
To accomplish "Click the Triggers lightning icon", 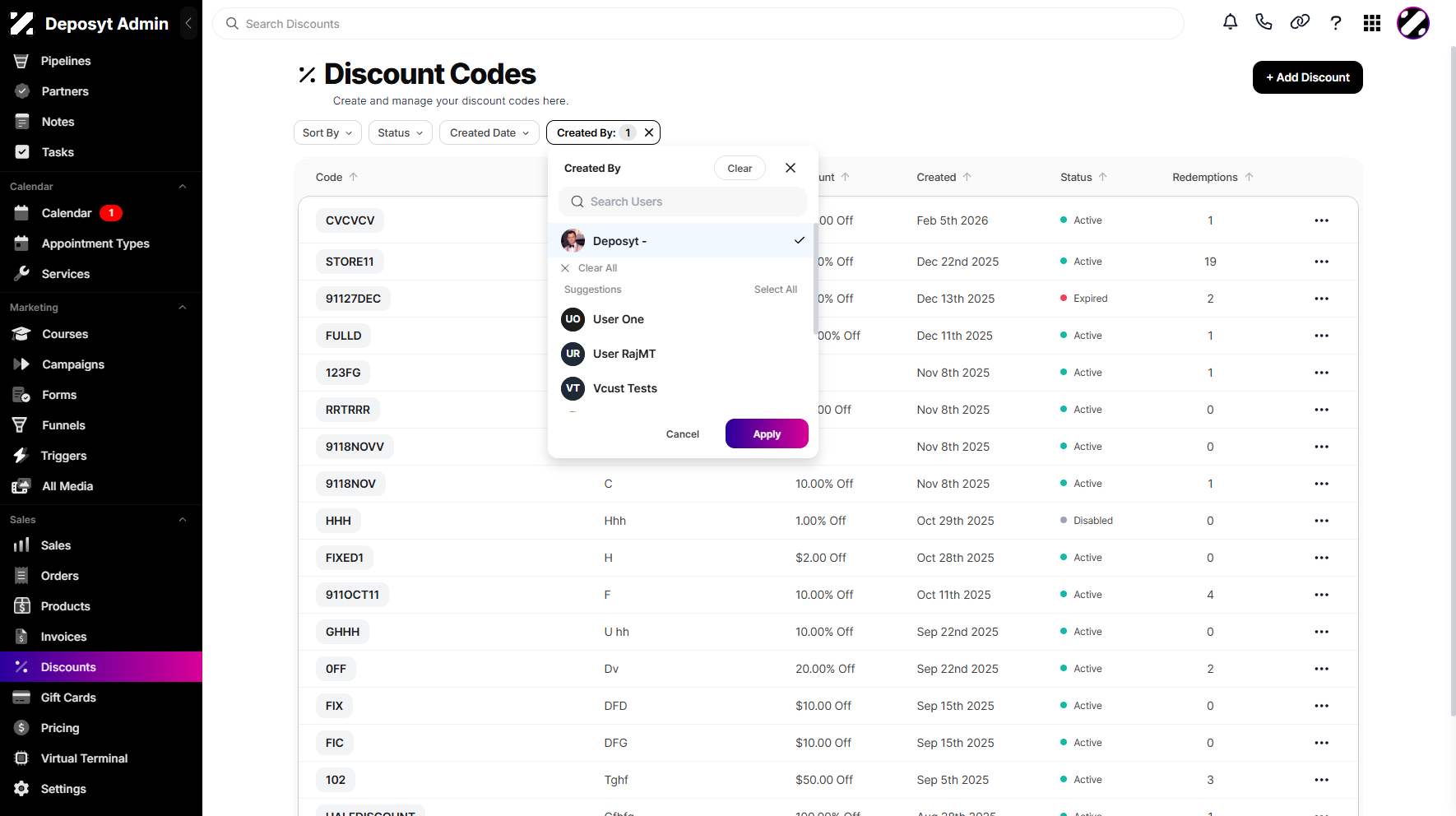I will pos(21,456).
